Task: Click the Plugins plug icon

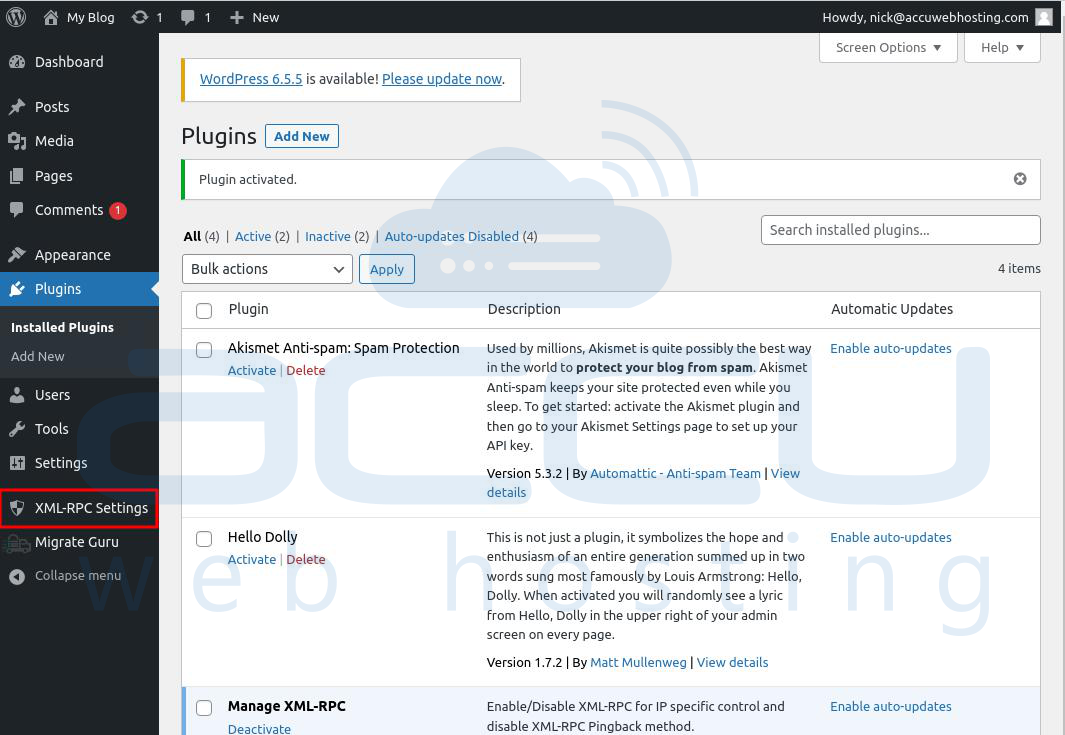Action: (17, 289)
